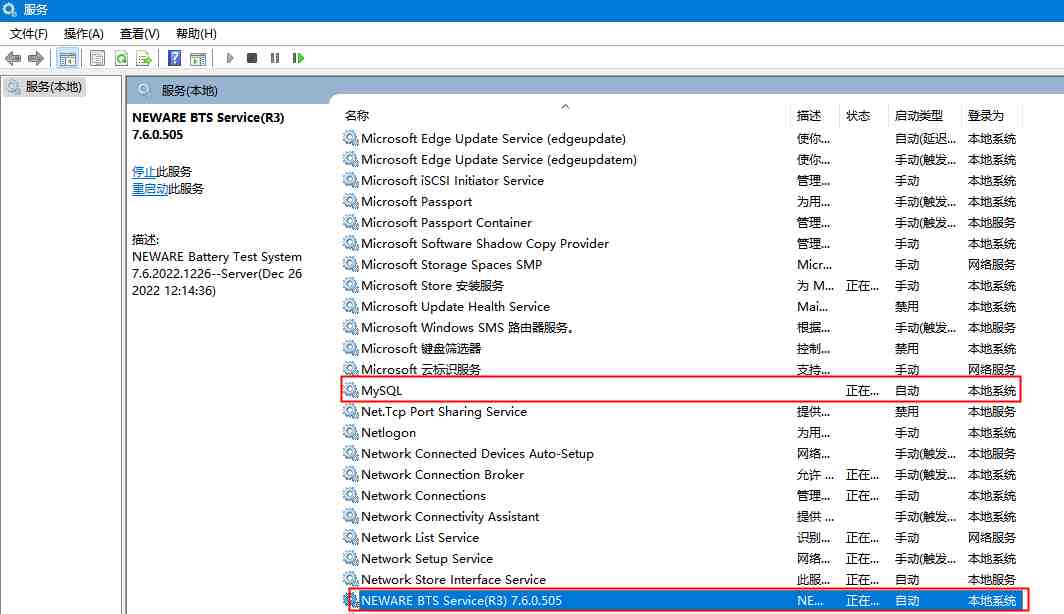
Task: Select the Microsoft Passport service row
Action: tap(680, 202)
